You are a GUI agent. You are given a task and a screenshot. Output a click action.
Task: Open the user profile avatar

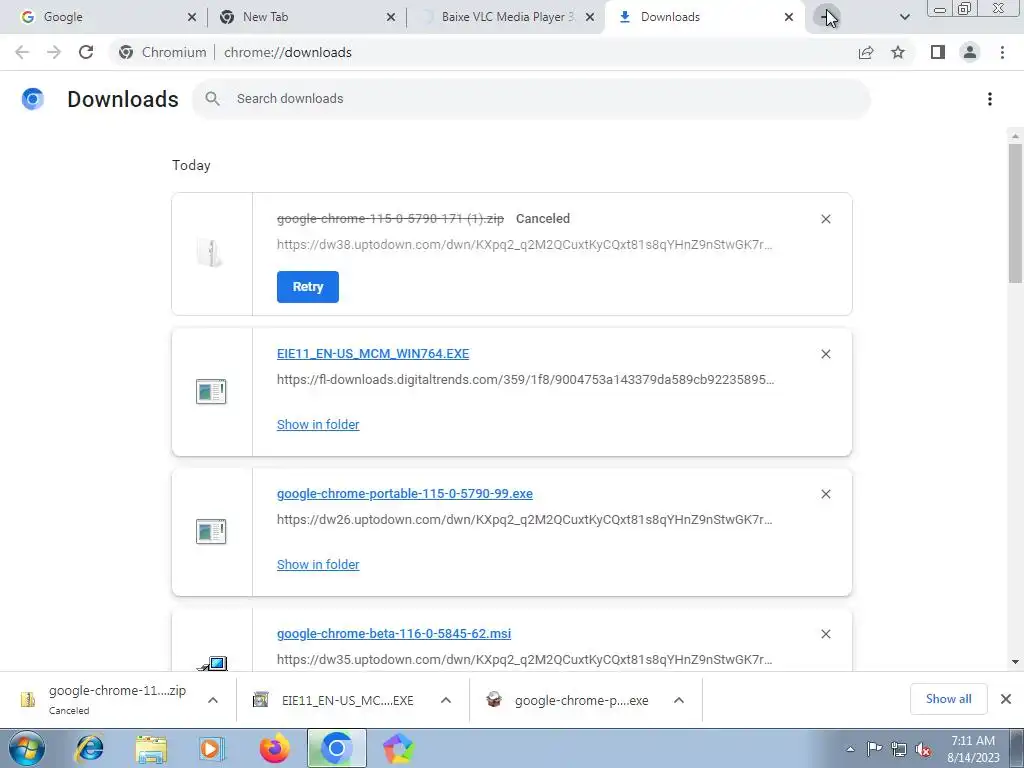click(970, 52)
